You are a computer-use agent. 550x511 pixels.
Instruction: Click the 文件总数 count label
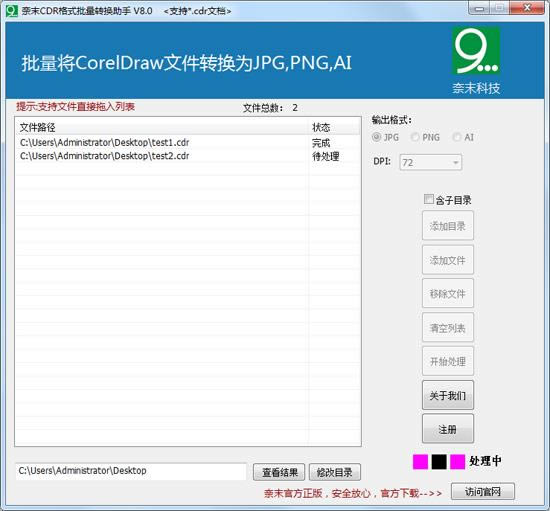tap(270, 108)
